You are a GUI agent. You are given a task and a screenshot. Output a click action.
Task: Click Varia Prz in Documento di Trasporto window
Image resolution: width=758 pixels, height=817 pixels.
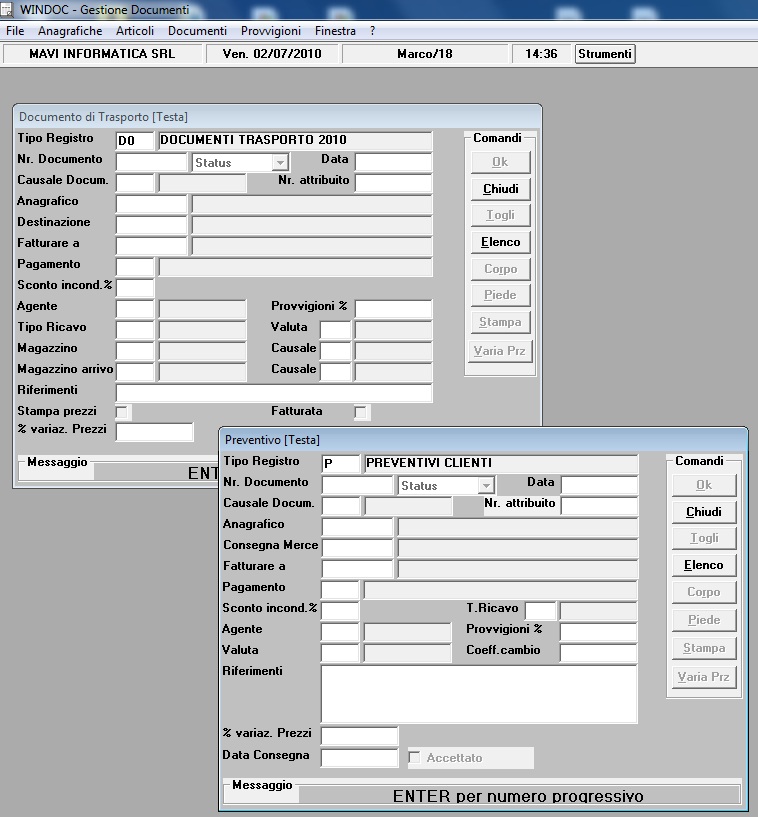(x=500, y=351)
